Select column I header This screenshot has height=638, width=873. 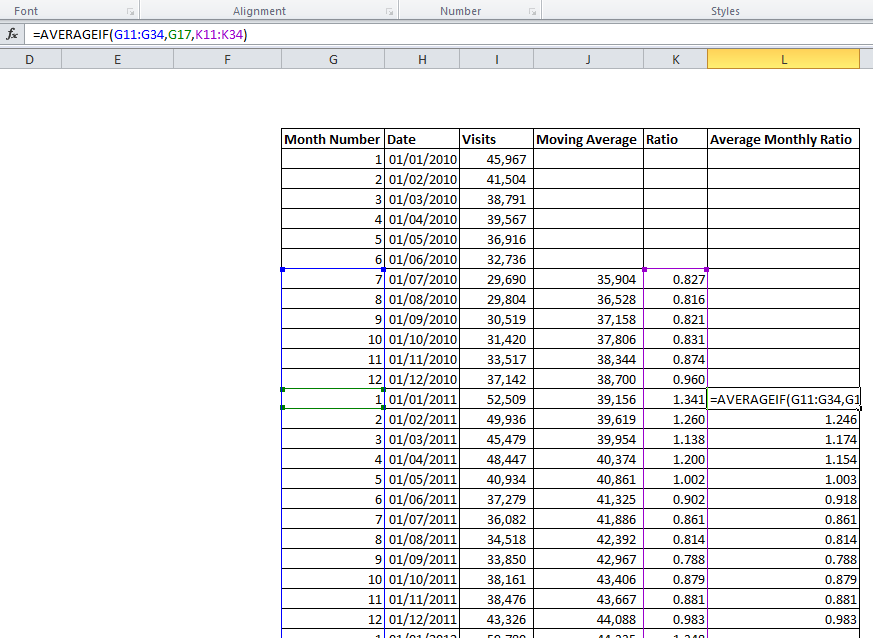(496, 60)
